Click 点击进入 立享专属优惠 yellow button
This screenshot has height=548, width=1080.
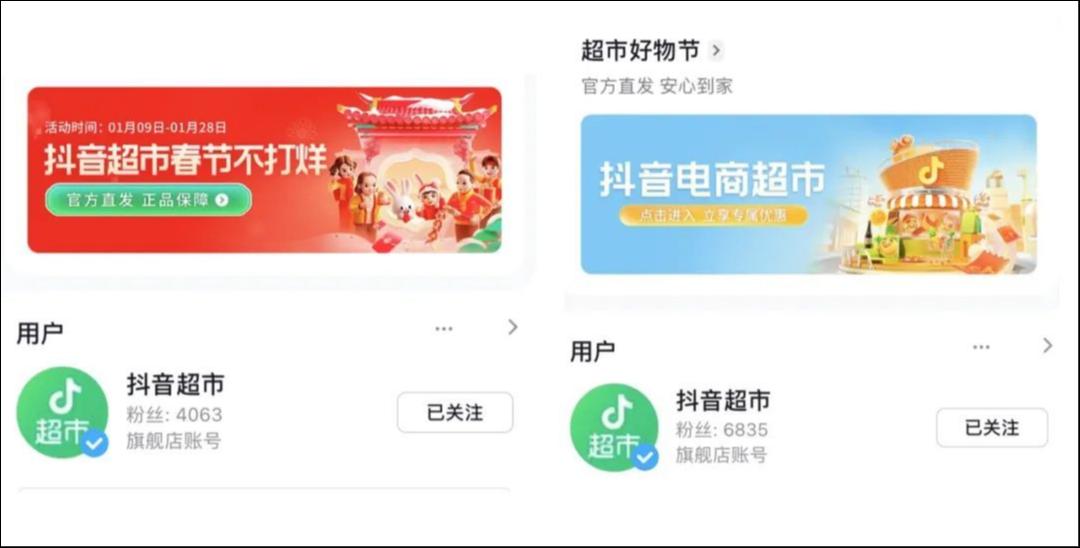tap(713, 215)
